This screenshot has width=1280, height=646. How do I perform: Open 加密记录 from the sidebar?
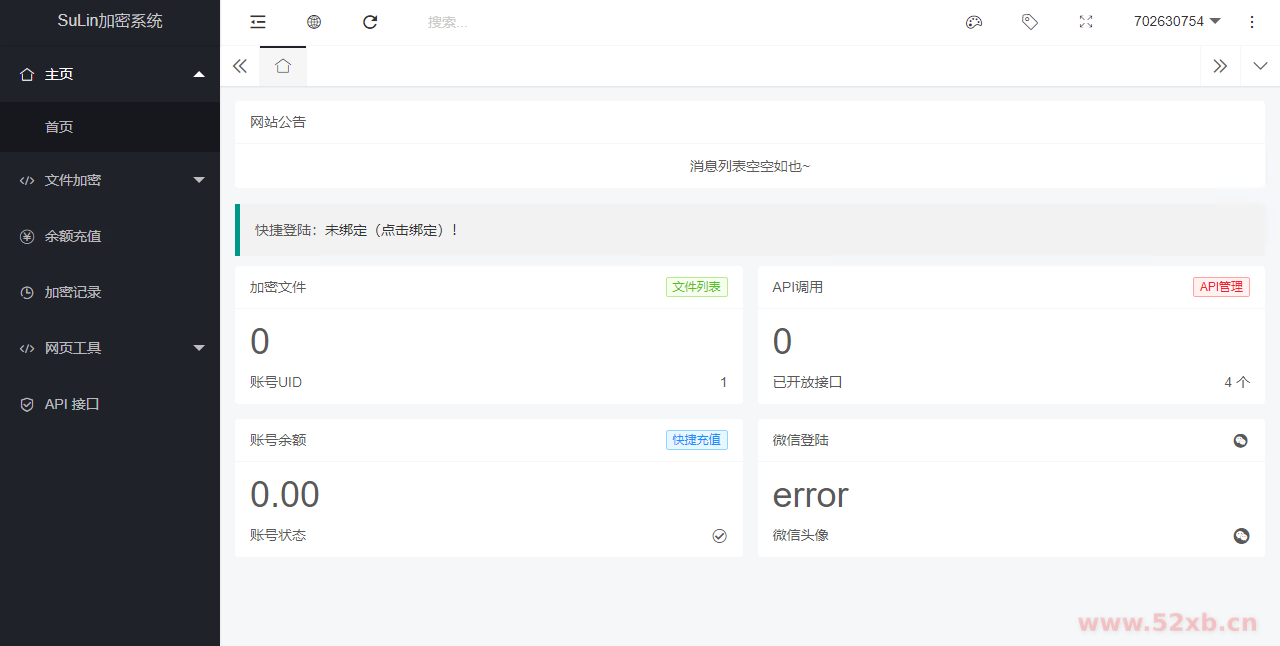click(x=73, y=292)
